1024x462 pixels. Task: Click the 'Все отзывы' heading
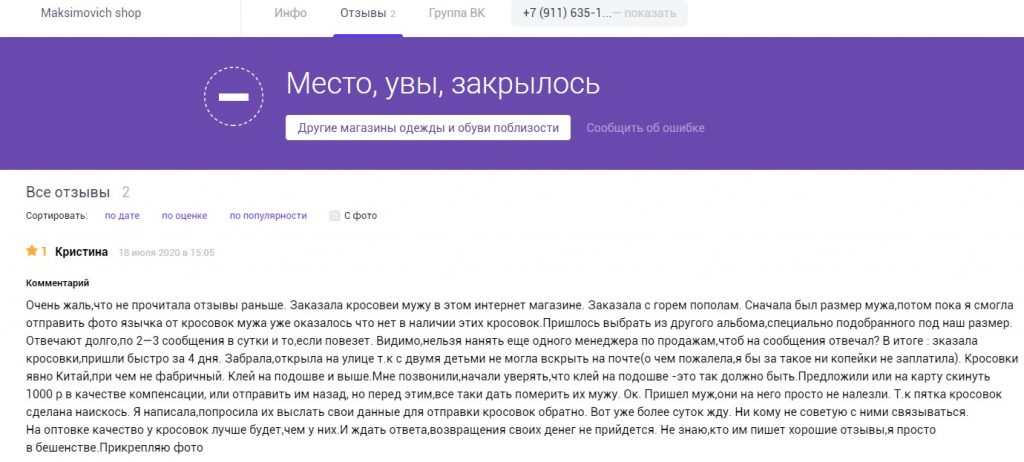[x=68, y=192]
